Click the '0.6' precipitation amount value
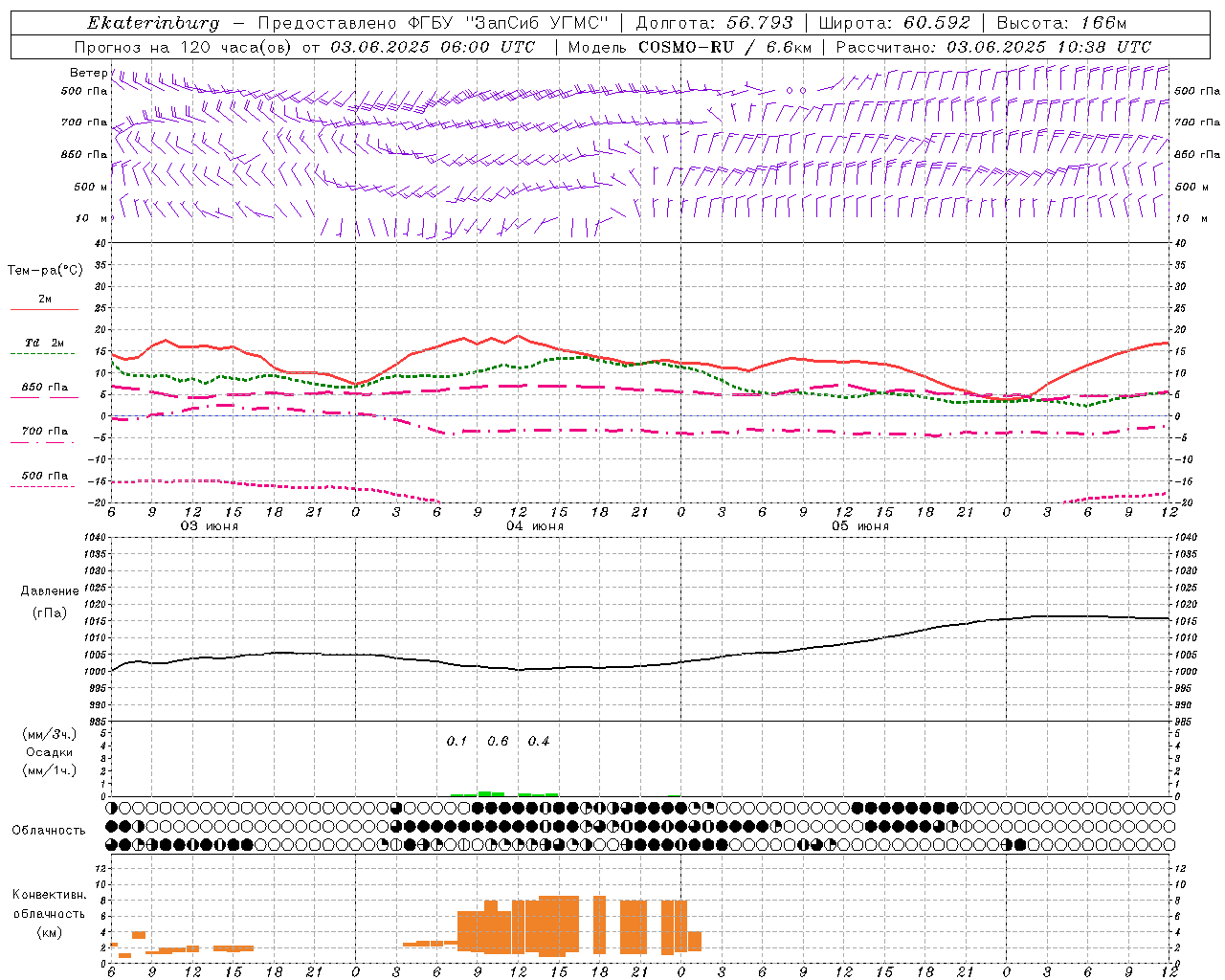Viewport: 1225px width, 980px height. [x=498, y=741]
